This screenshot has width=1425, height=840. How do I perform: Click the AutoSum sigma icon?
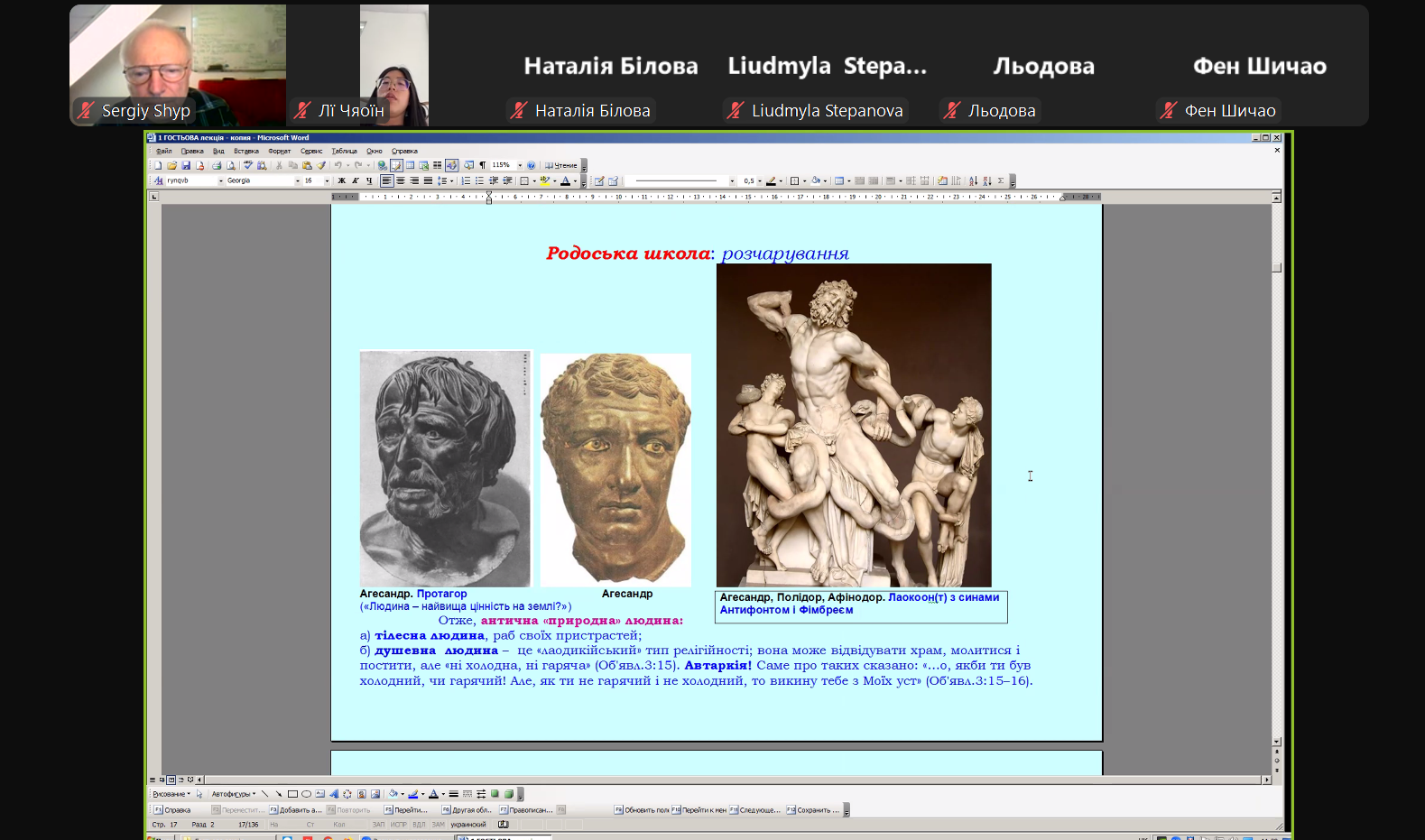pyautogui.click(x=1001, y=180)
